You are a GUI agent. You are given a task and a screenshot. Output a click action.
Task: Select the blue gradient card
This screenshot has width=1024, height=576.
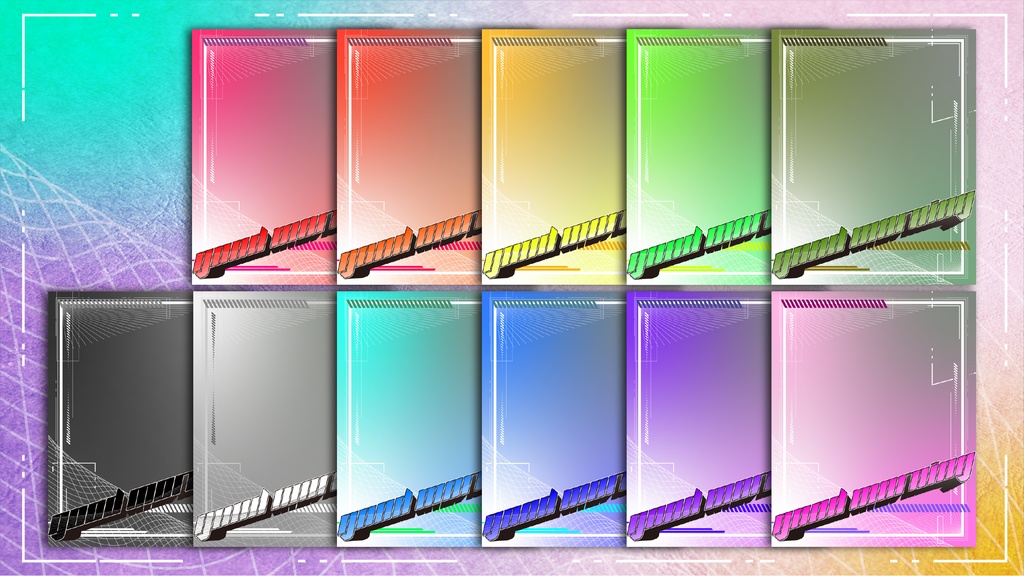[554, 419]
